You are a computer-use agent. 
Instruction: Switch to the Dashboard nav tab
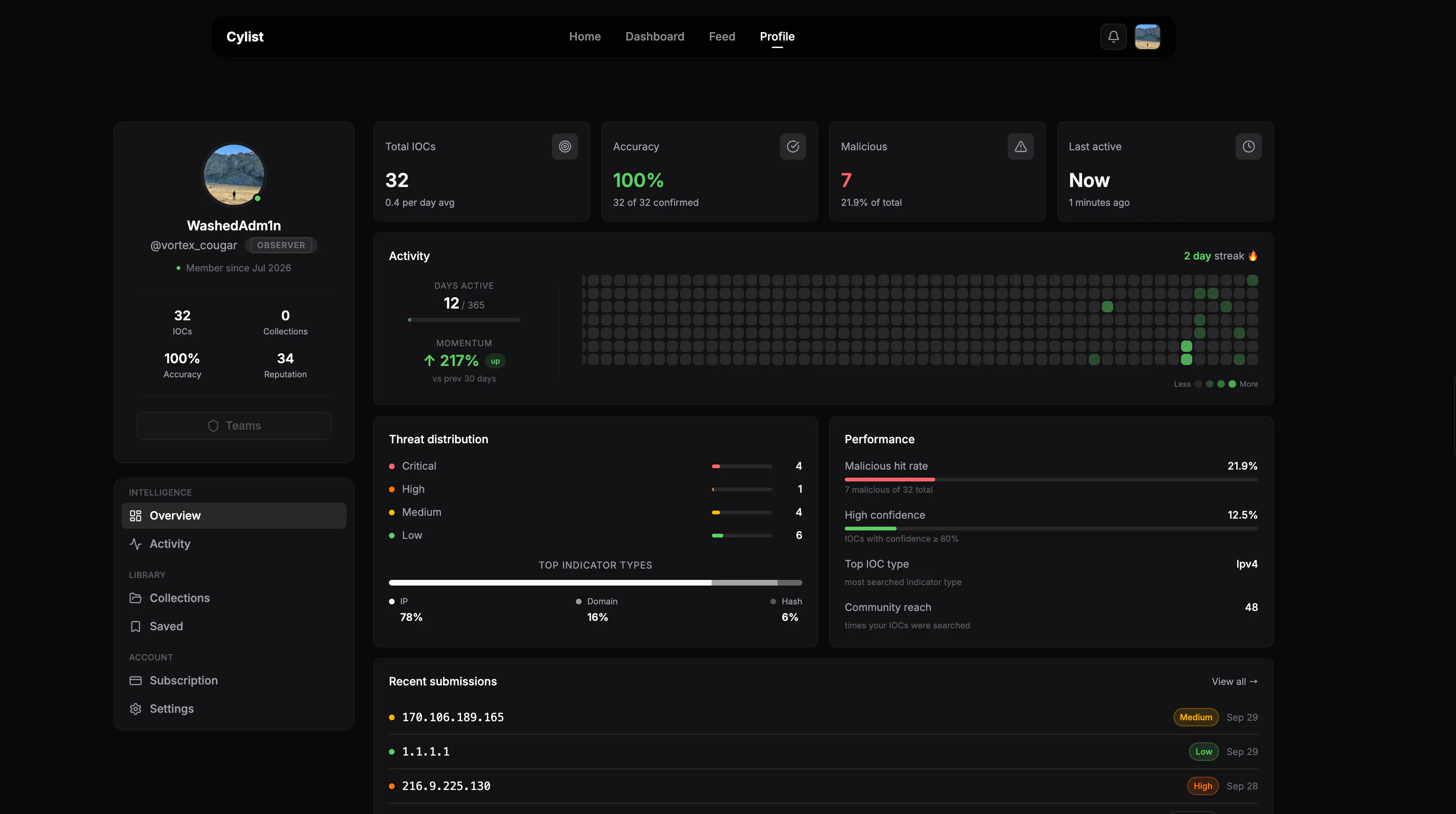click(655, 37)
